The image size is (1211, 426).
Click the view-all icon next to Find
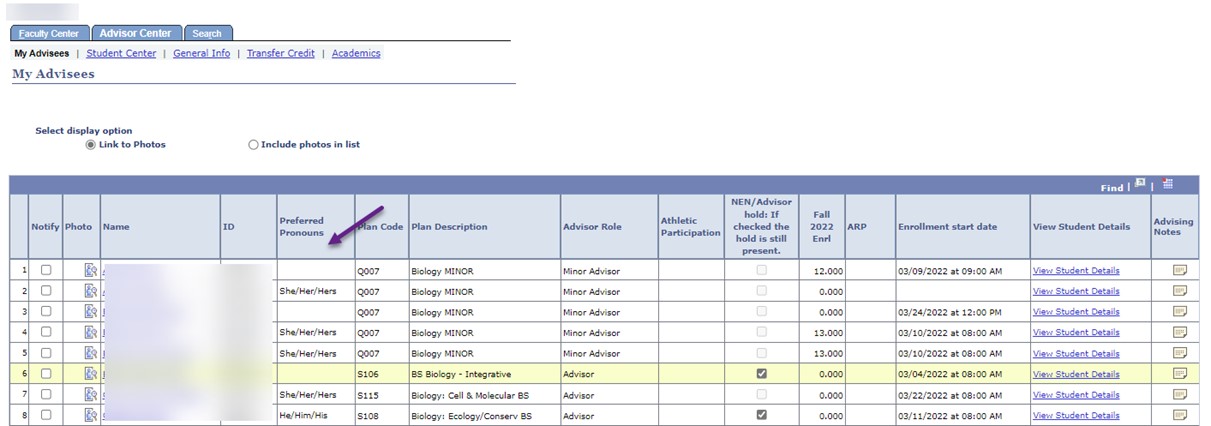coord(1139,184)
